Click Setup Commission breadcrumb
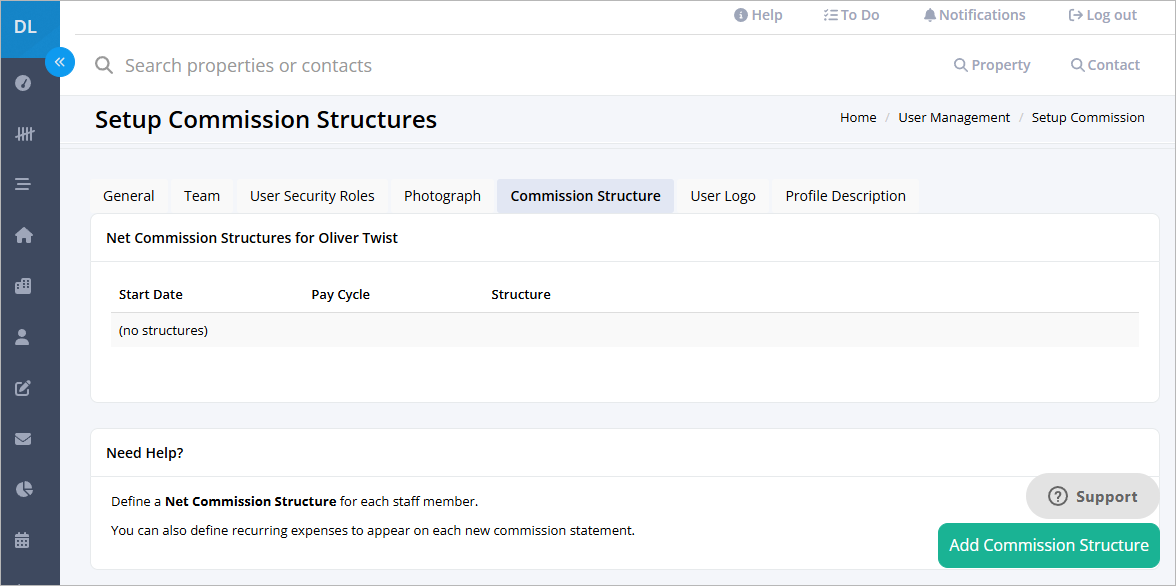 pyautogui.click(x=1088, y=117)
